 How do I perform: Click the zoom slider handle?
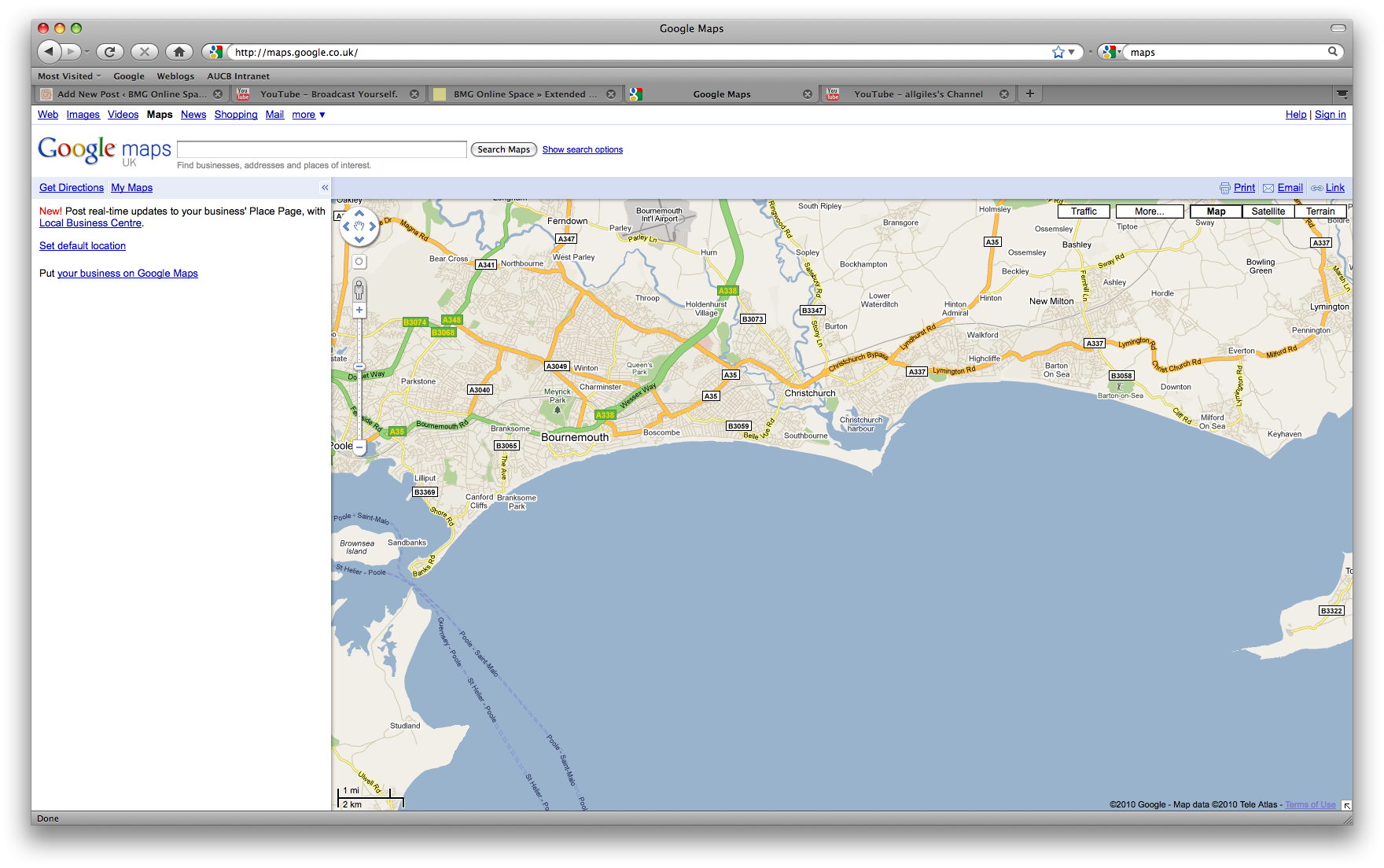[x=359, y=366]
